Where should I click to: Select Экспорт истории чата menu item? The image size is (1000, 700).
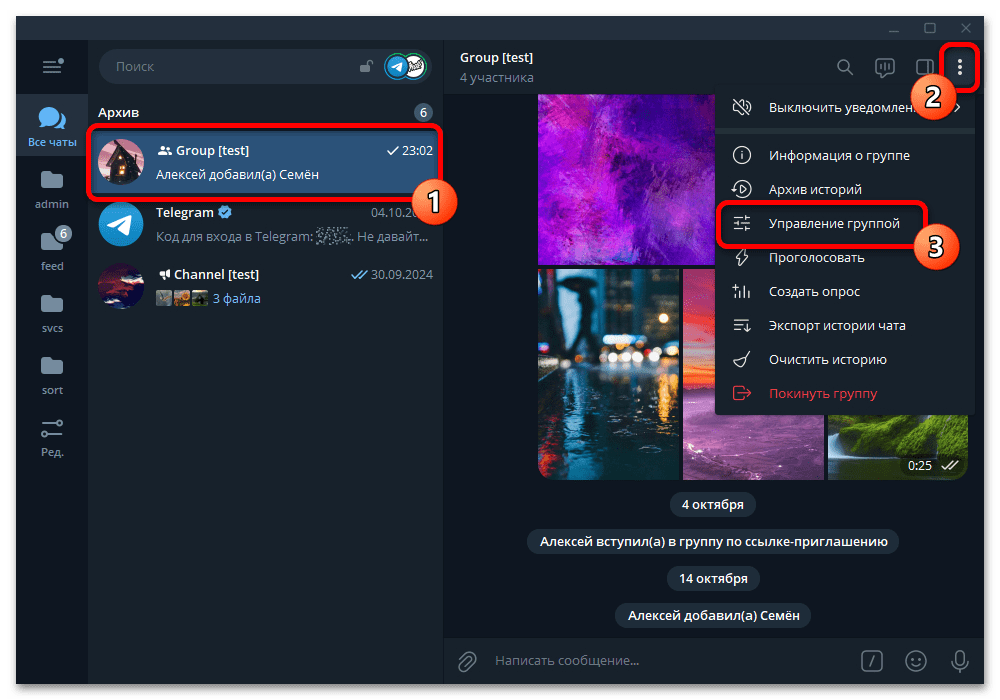[845, 325]
